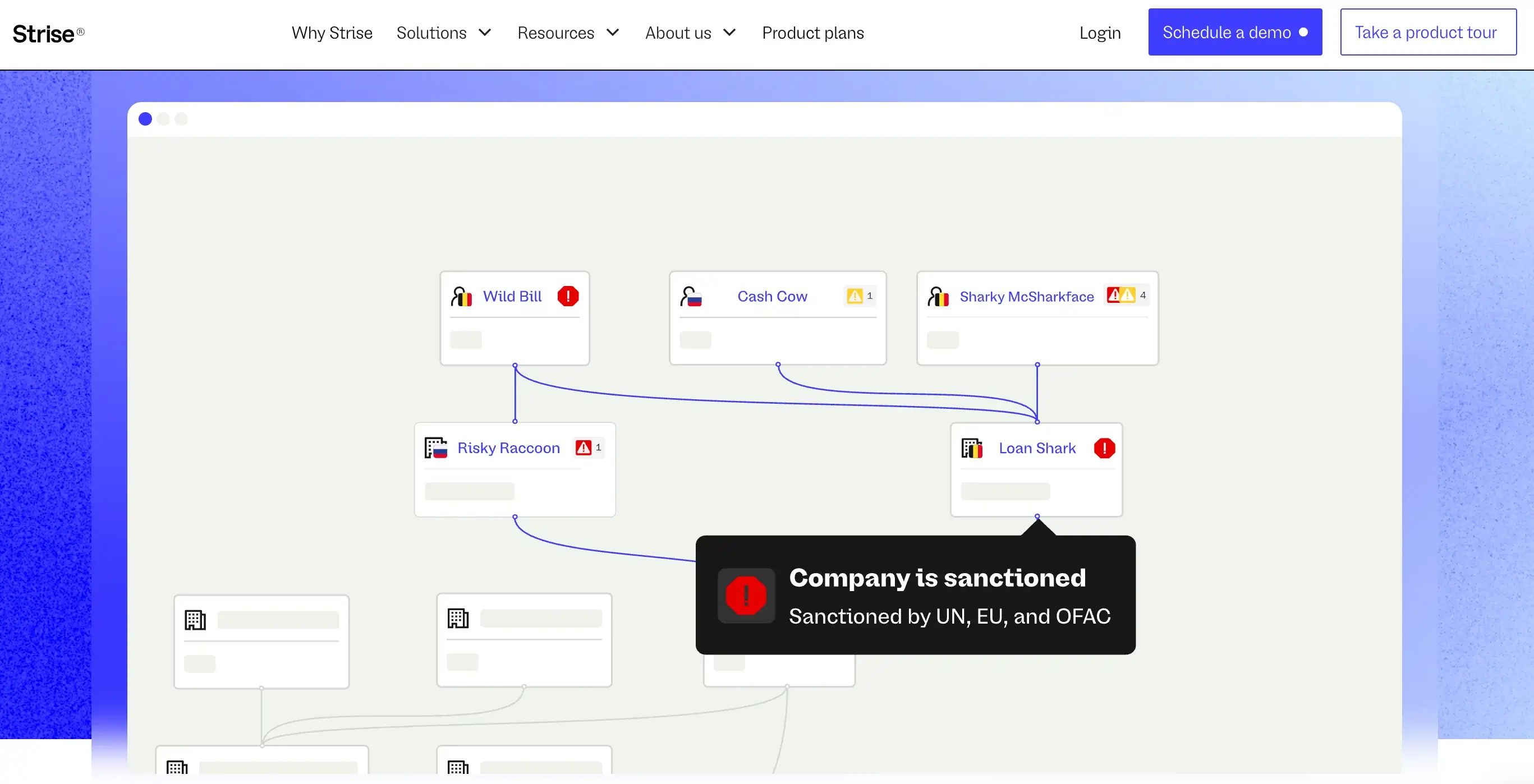Click the Strise logo
1534x784 pixels.
(48, 33)
